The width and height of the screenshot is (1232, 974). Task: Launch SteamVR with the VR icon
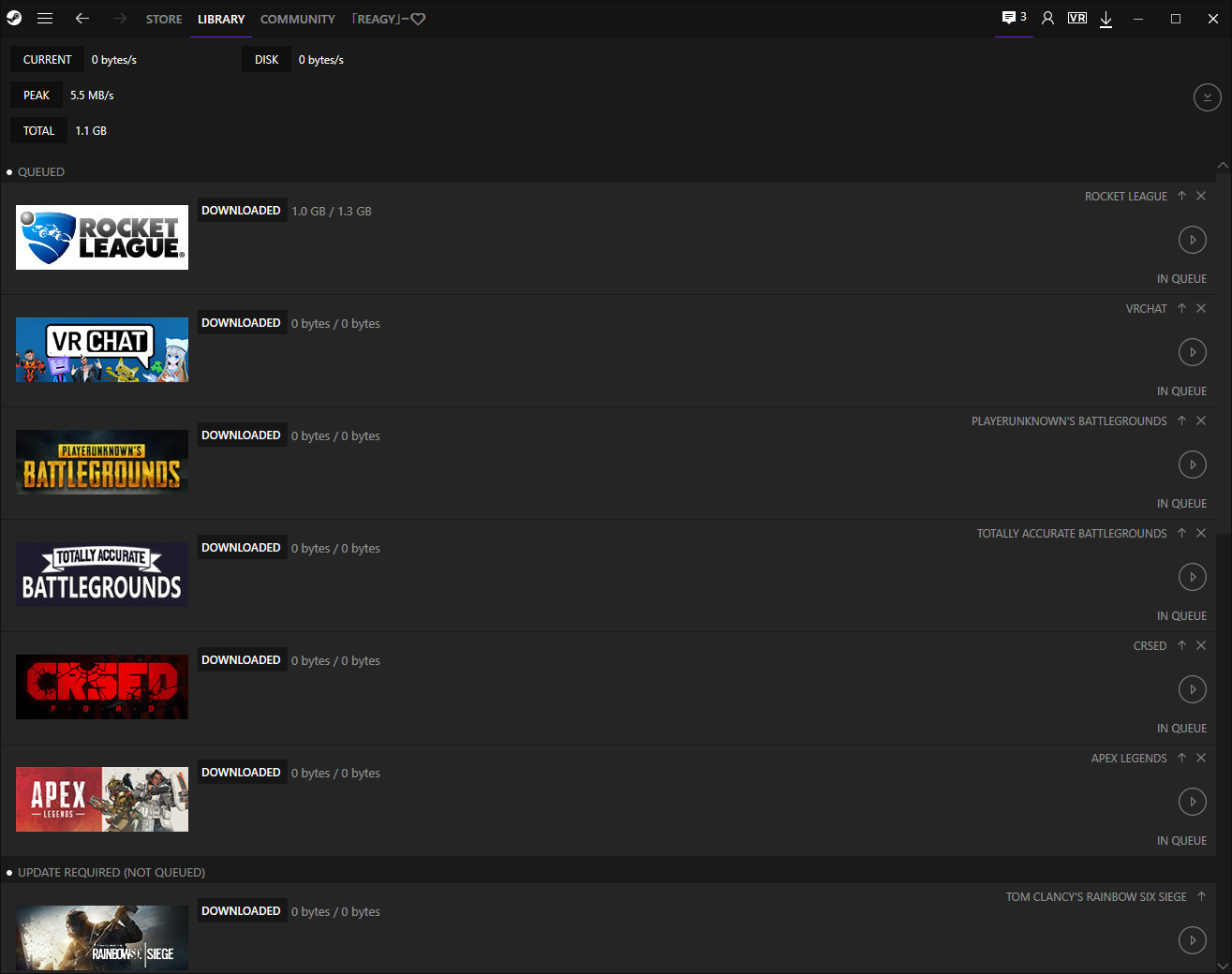click(x=1077, y=18)
